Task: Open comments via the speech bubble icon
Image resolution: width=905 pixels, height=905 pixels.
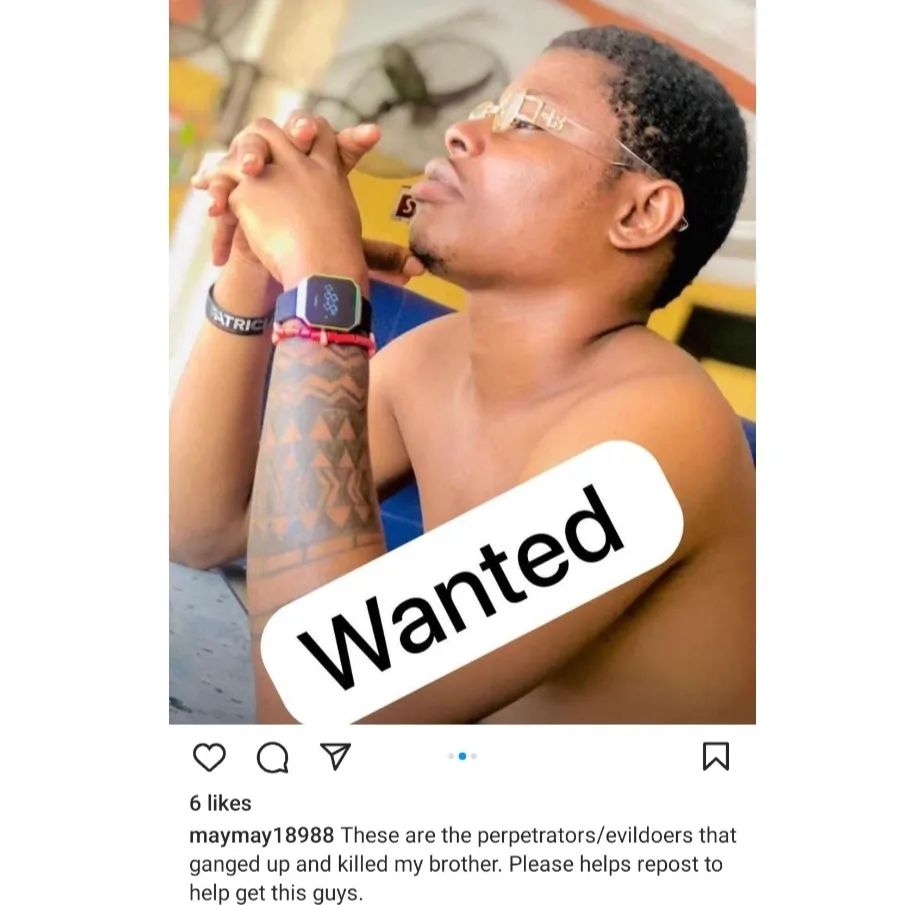Action: (x=272, y=757)
